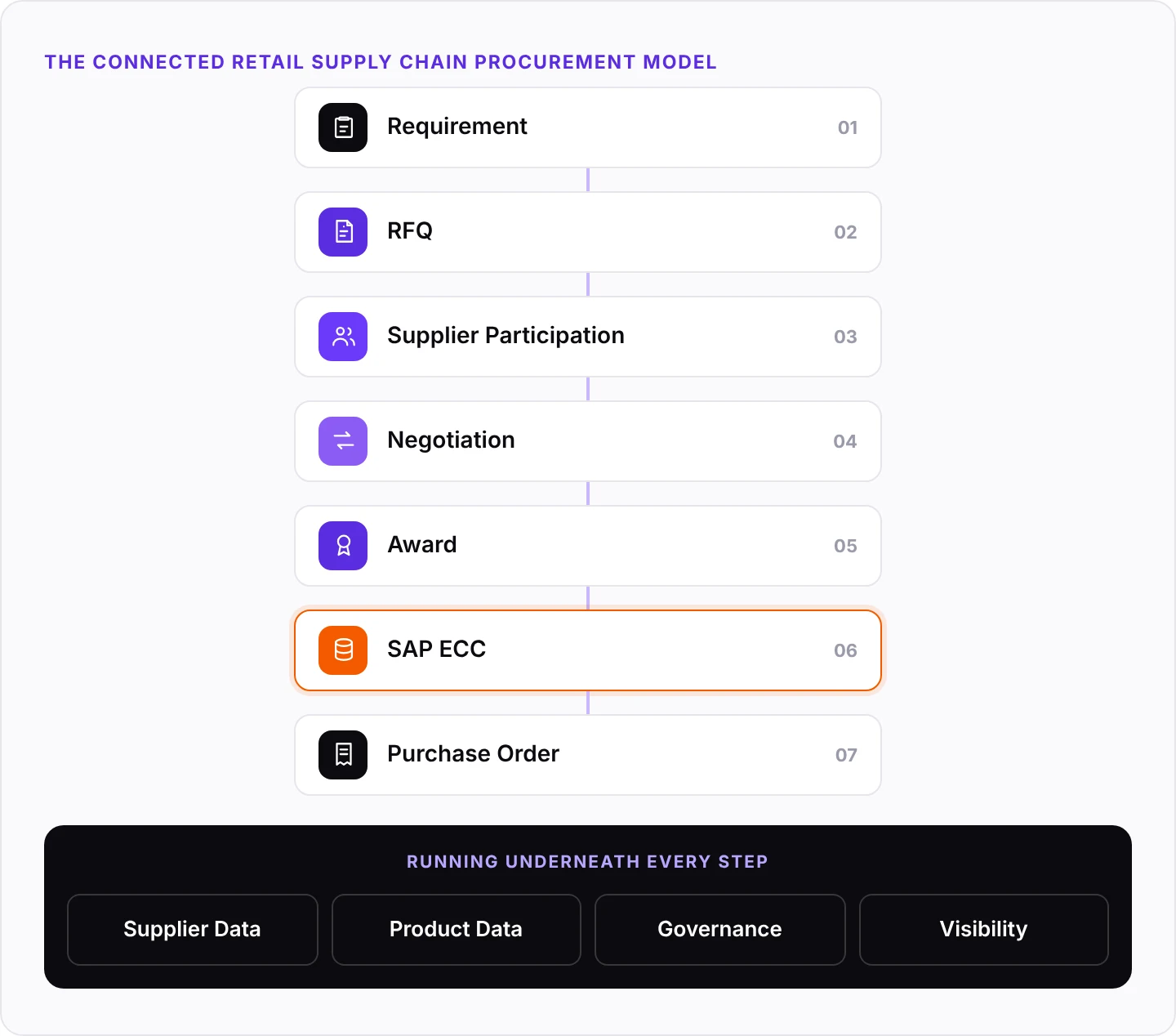Screen dimensions: 1176x1036
Task: Click step number 07
Action: (x=847, y=755)
